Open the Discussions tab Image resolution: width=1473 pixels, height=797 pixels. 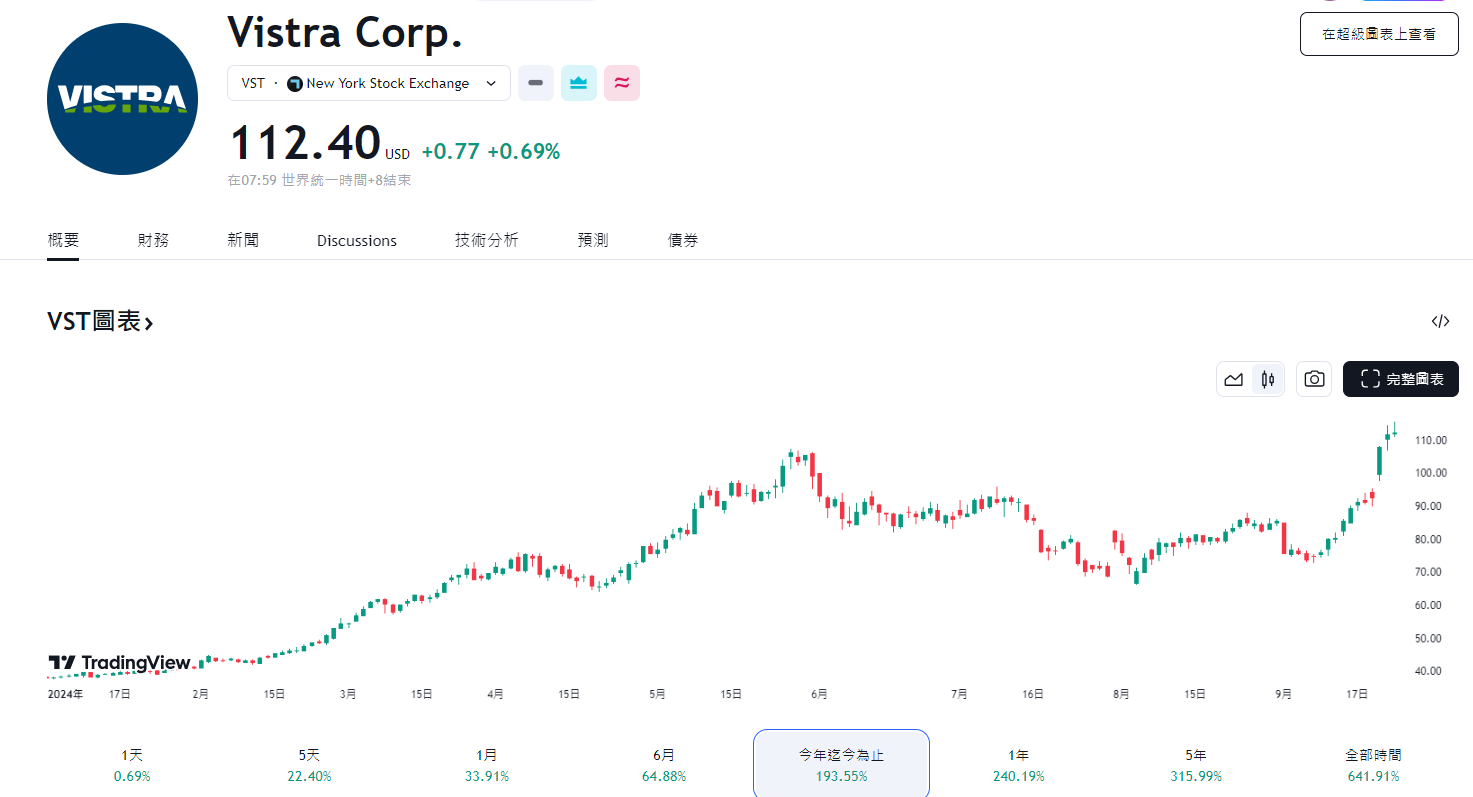[356, 240]
